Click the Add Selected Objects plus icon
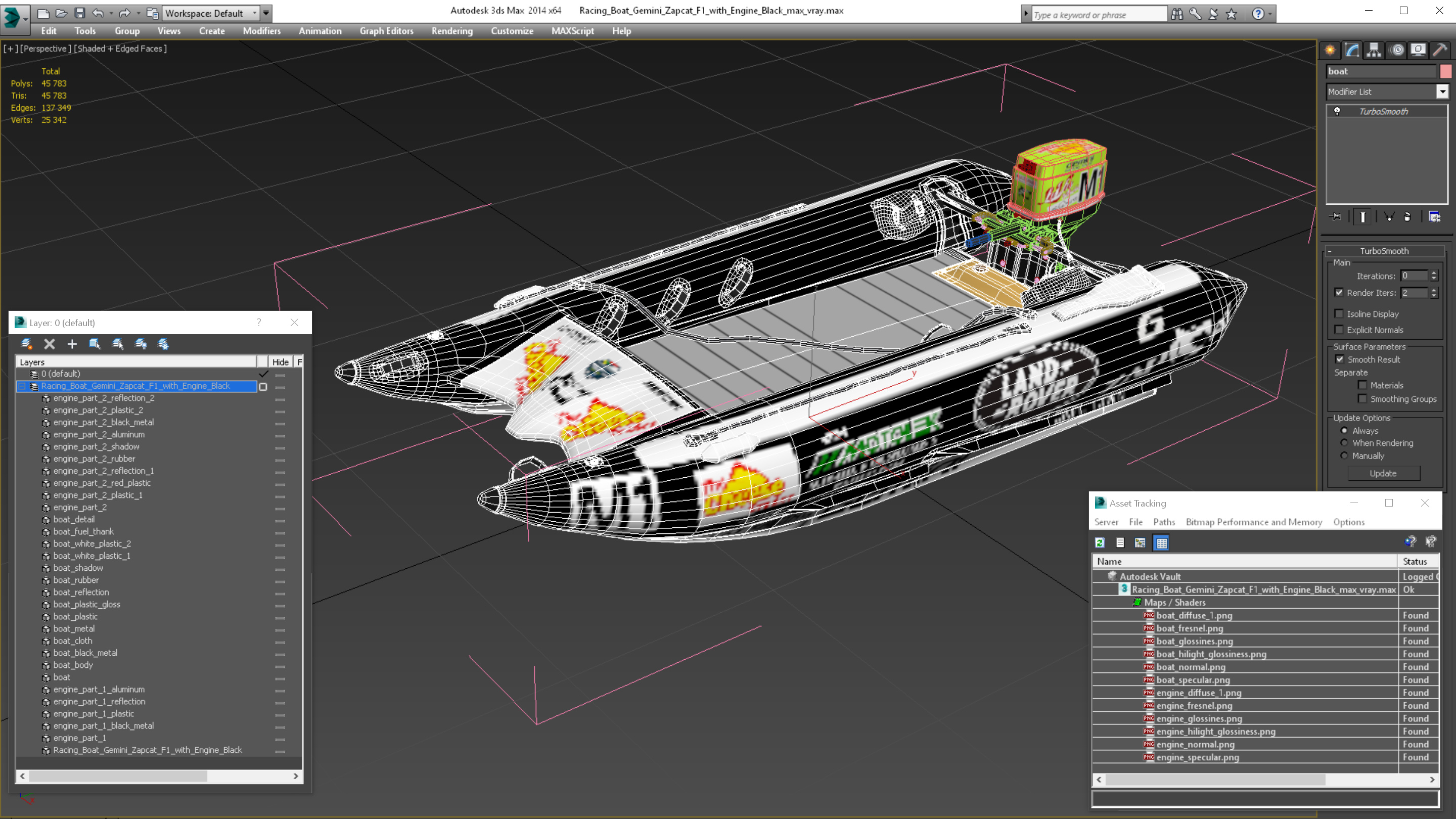Image resolution: width=1456 pixels, height=819 pixels. pos(72,344)
